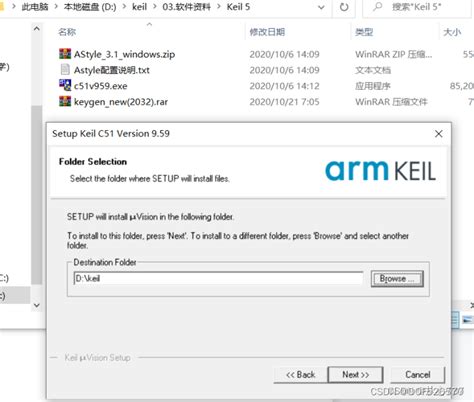Refresh the current folder view

coord(344,7)
